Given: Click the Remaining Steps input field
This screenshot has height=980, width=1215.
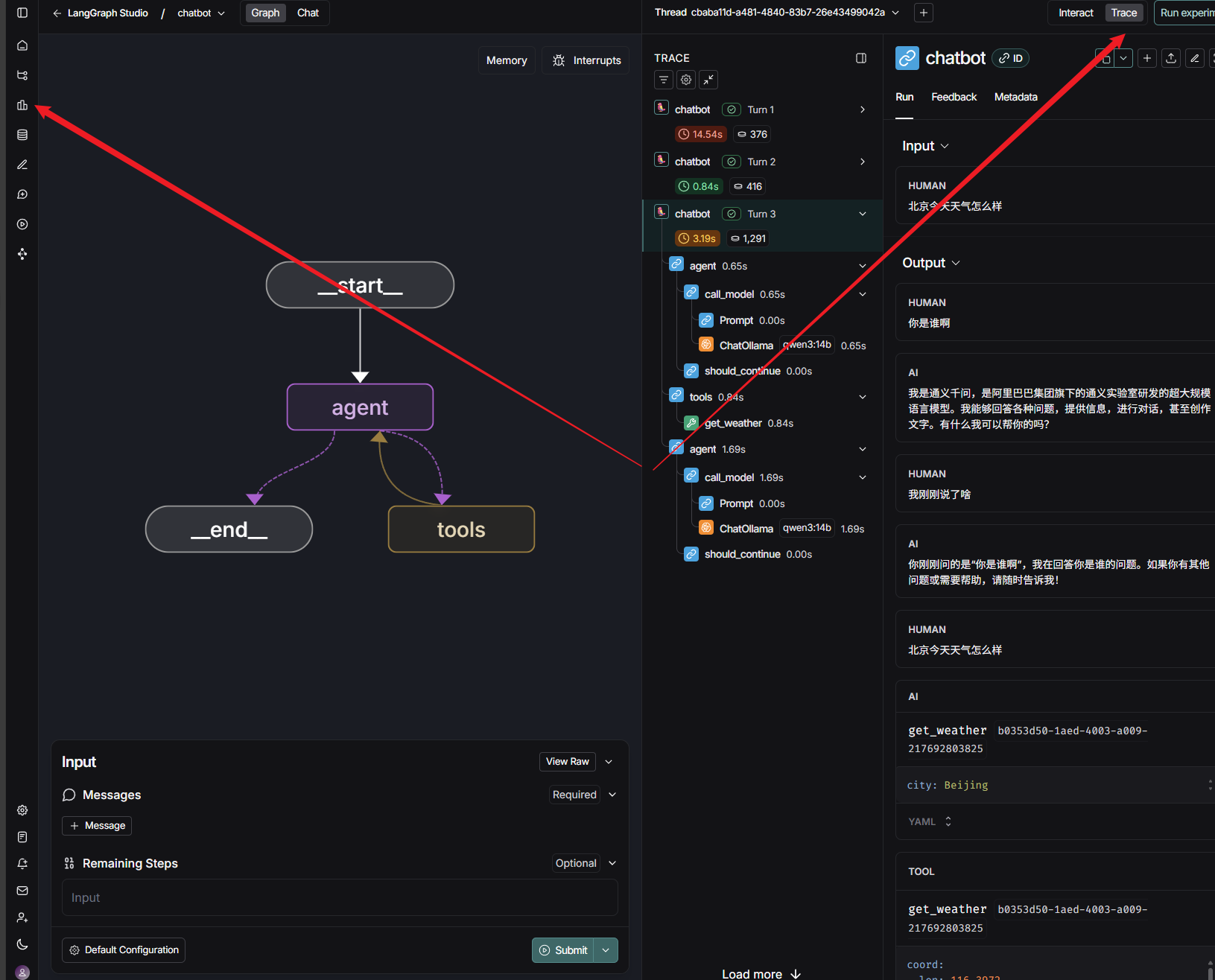Looking at the screenshot, I should 340,897.
